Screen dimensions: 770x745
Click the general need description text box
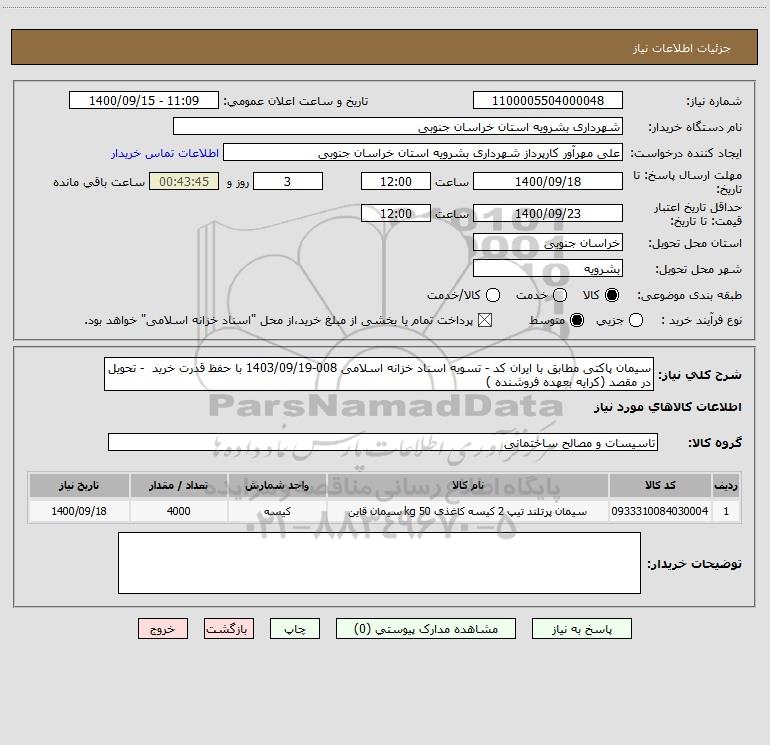click(x=379, y=374)
